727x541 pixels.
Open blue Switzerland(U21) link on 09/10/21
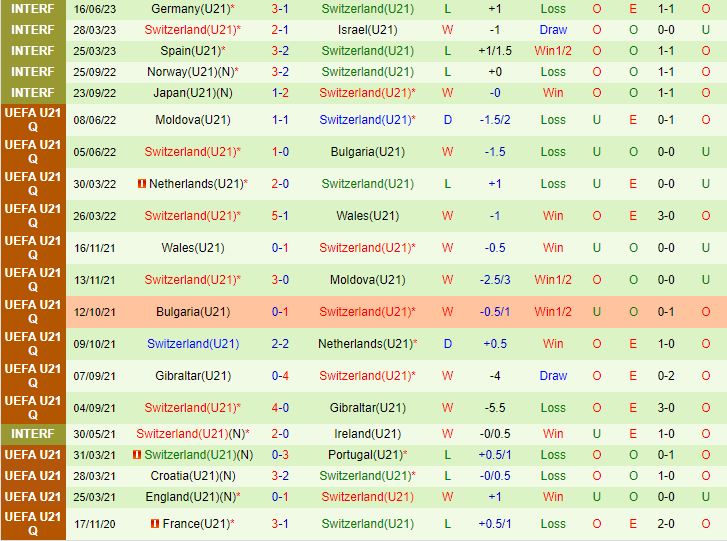(x=192, y=344)
